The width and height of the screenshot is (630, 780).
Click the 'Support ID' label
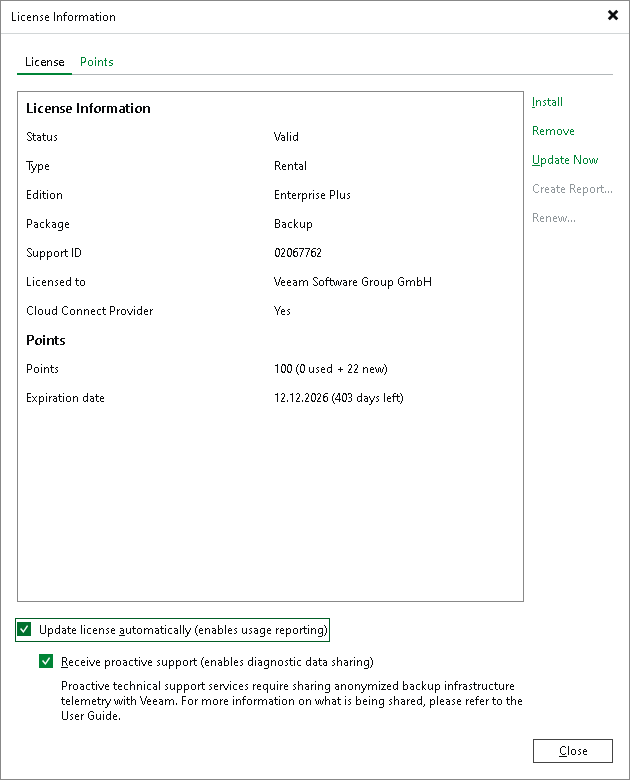click(x=54, y=253)
